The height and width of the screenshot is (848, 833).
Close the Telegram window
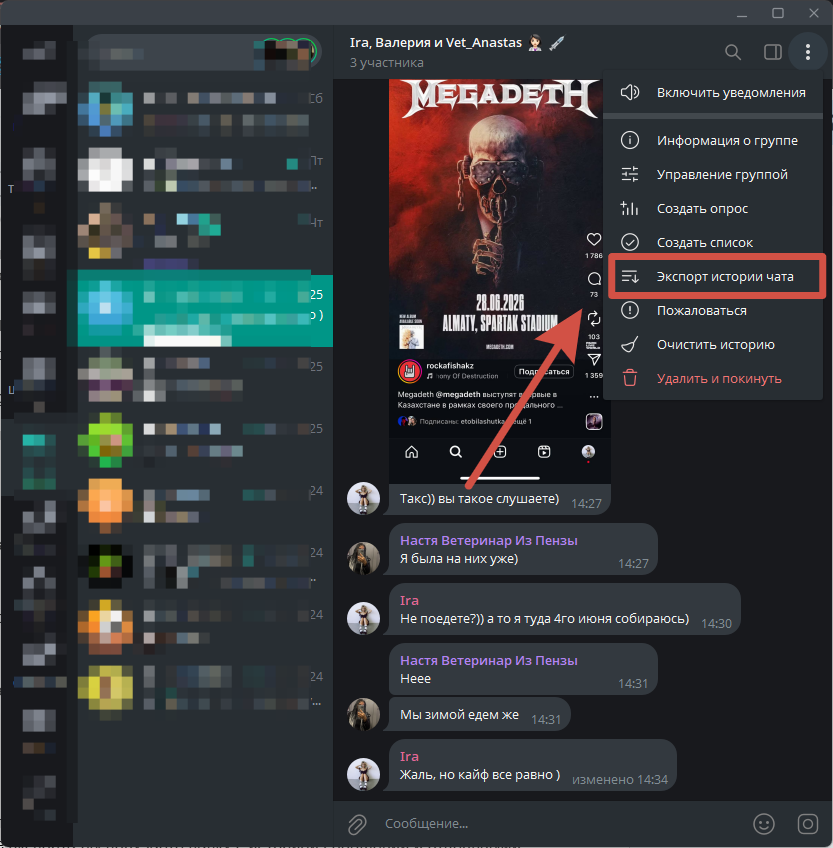tap(814, 13)
